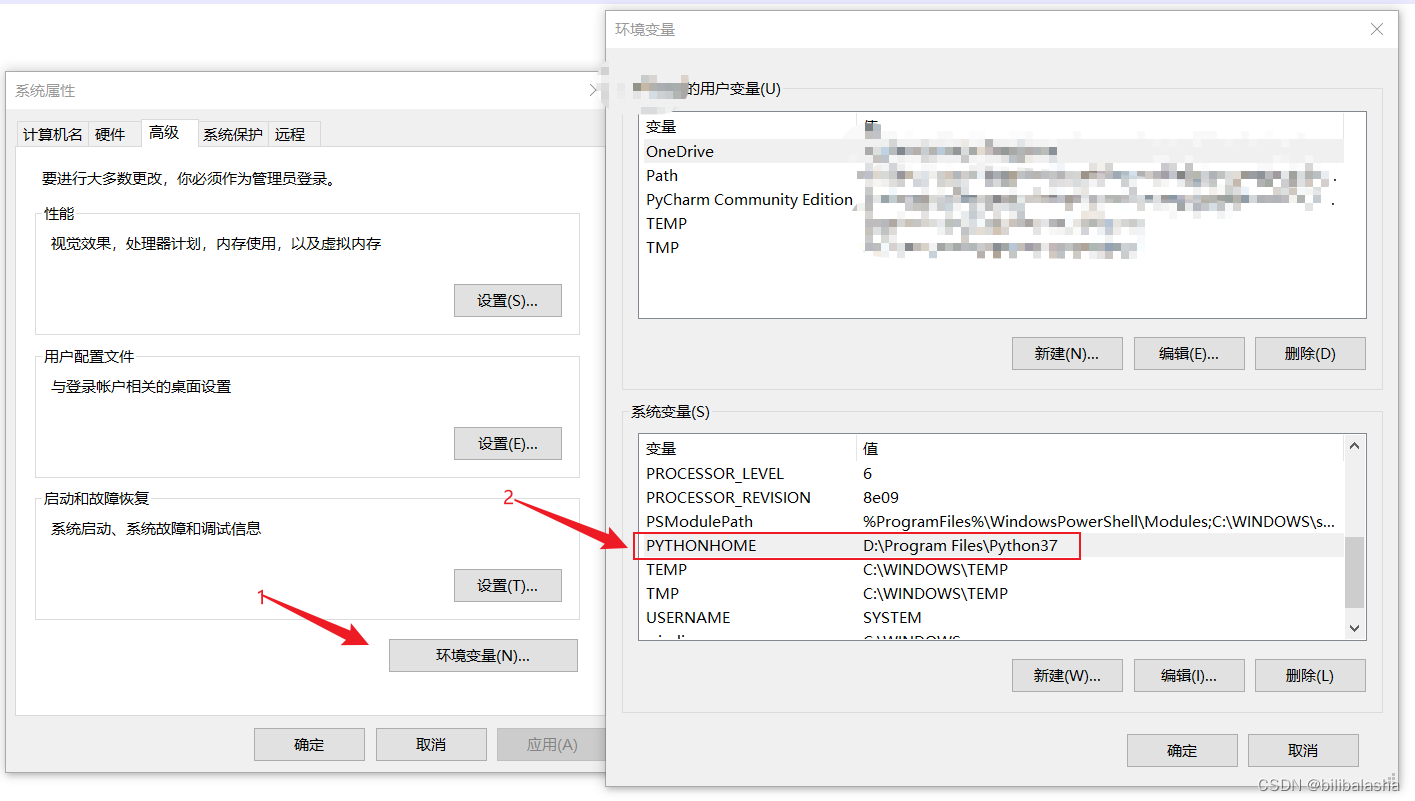This screenshot has height=801, width=1415.
Task: Select PSModulePath system variable row
Action: [991, 521]
